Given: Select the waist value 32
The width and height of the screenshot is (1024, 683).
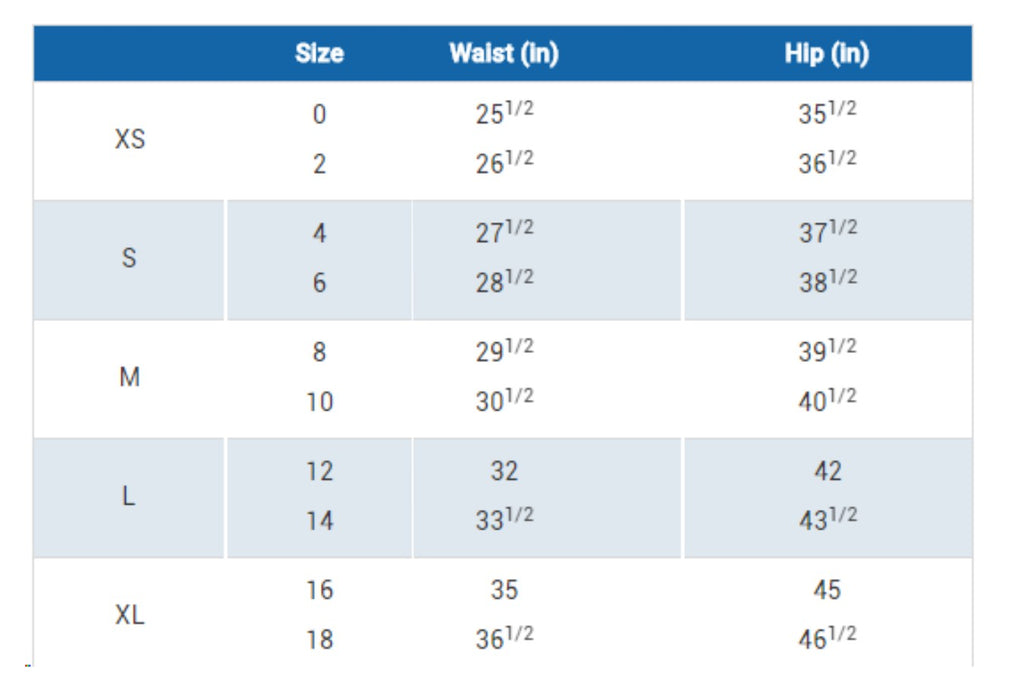Looking at the screenshot, I should point(504,471).
